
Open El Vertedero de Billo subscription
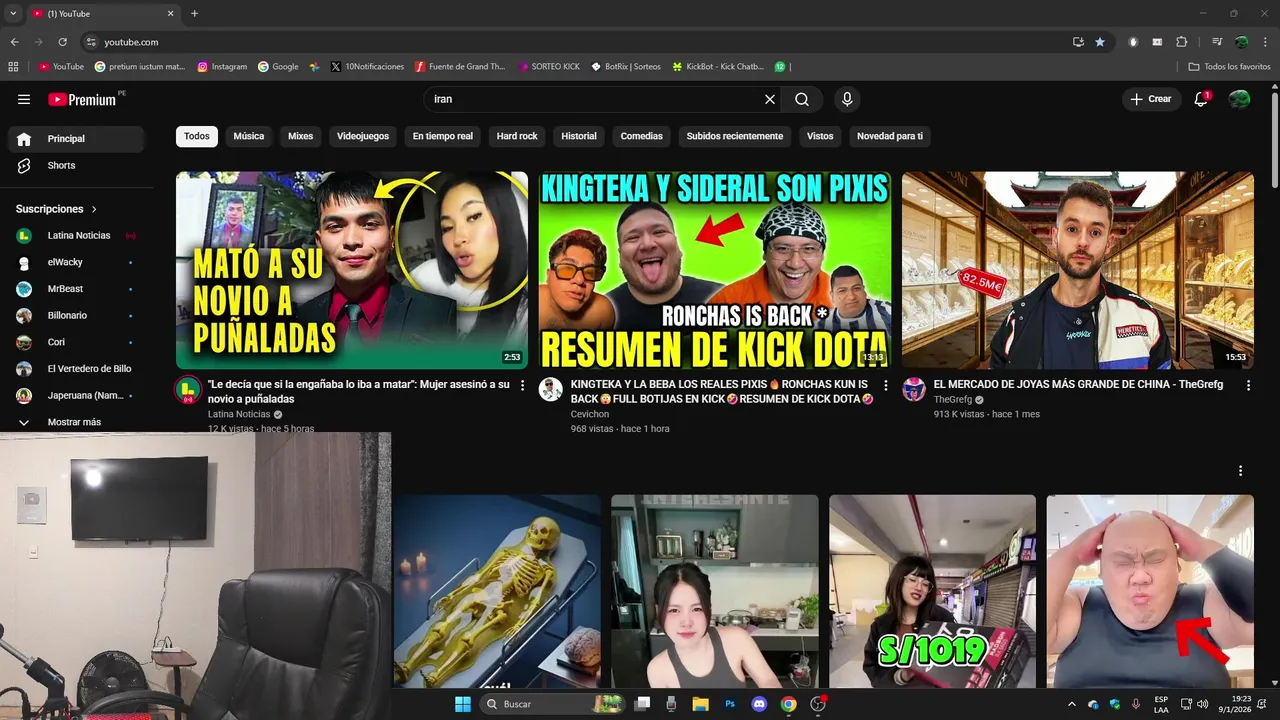(x=76, y=369)
